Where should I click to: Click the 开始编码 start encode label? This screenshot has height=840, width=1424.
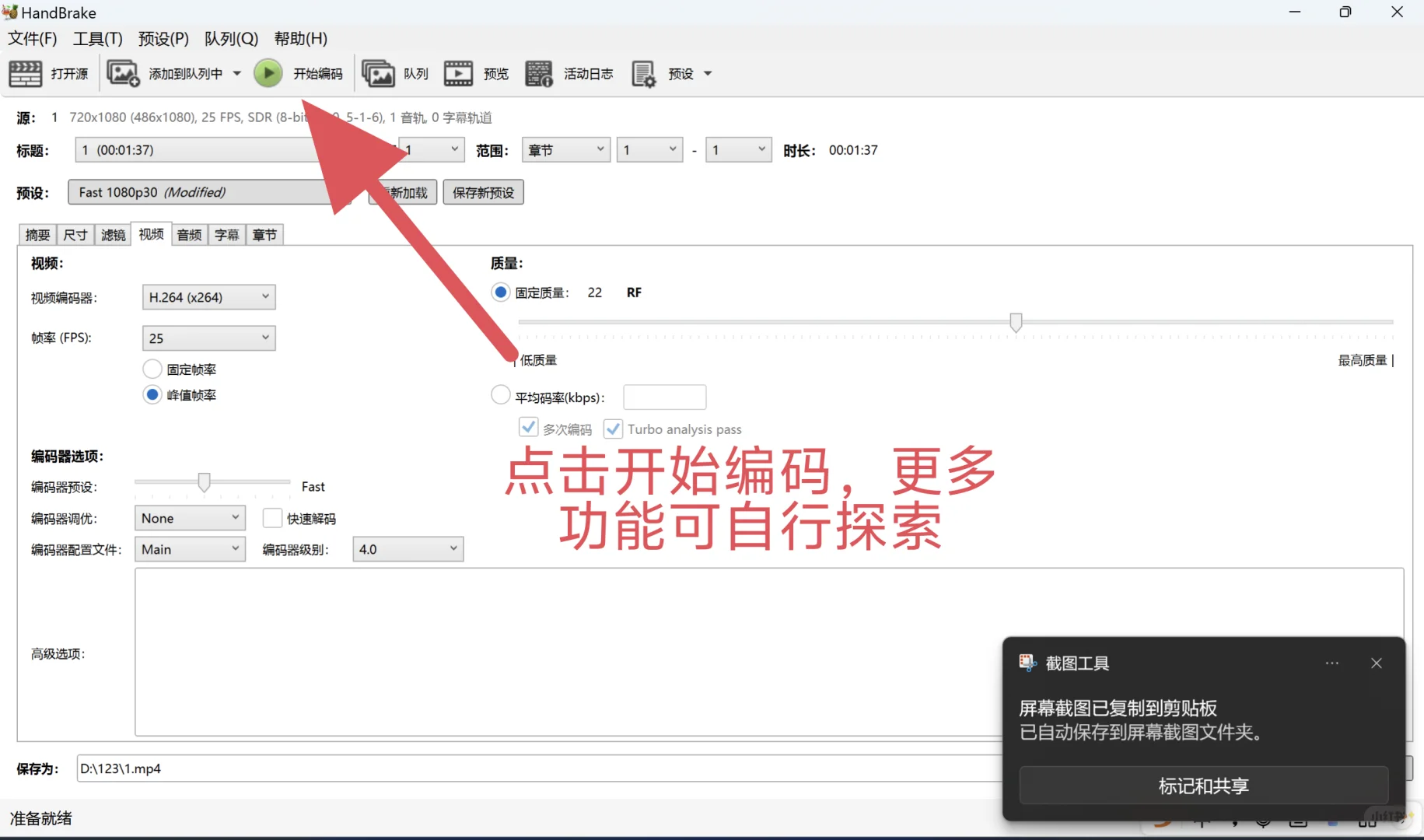(318, 74)
